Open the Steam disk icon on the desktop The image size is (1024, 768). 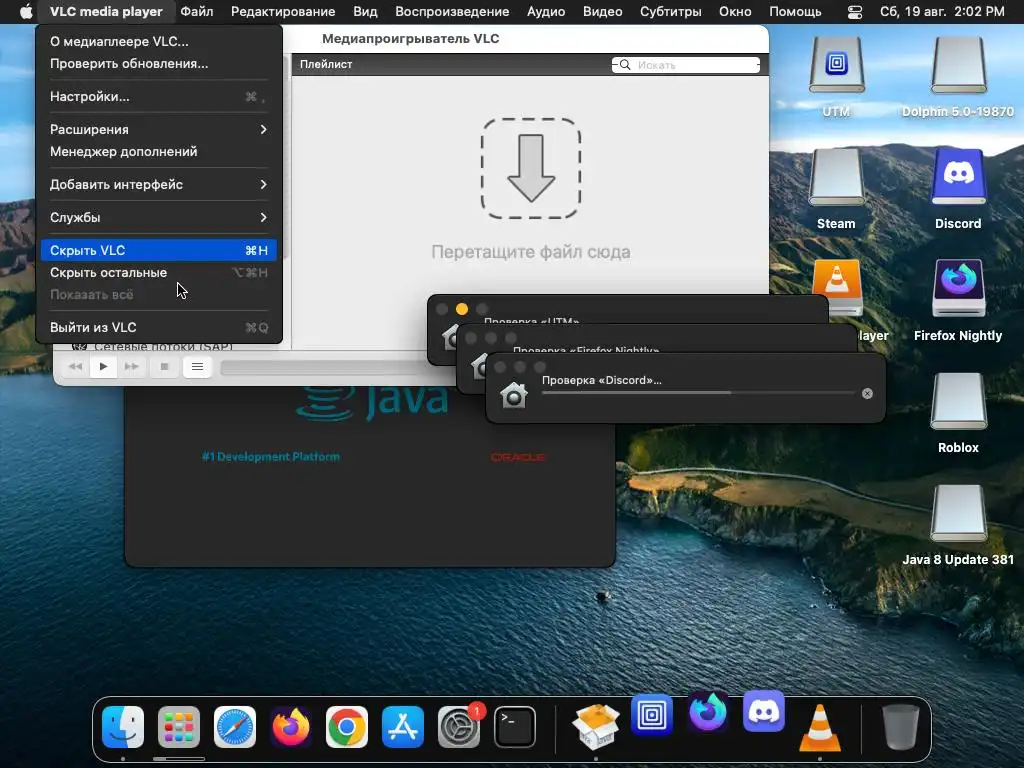tap(837, 177)
